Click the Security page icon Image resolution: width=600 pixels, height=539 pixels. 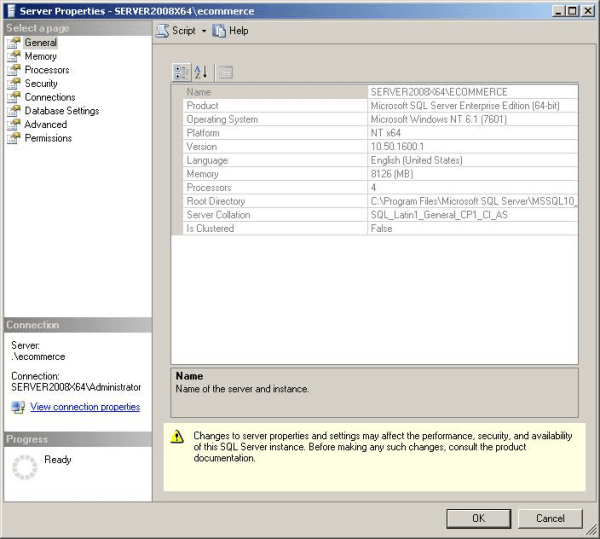(14, 84)
